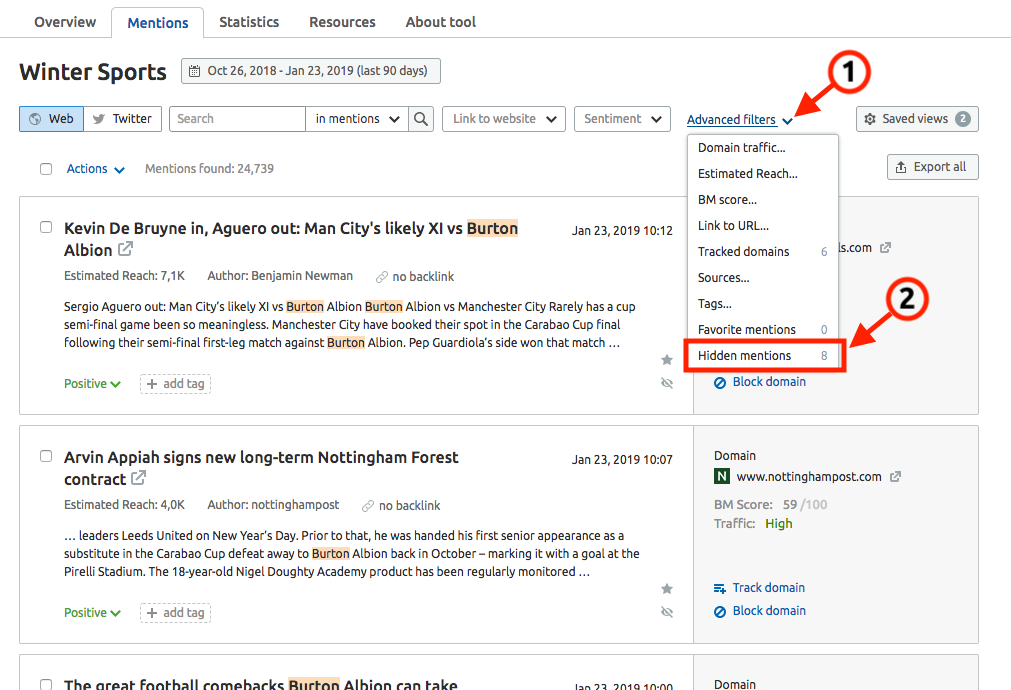Screen dimensions: 1011x690
Task: Open the Resources tab
Action: [x=342, y=22]
